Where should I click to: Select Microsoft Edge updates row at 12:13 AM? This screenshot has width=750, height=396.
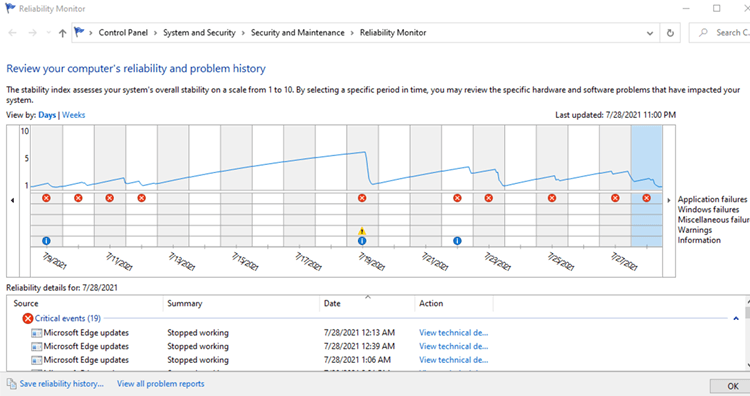tap(261, 332)
